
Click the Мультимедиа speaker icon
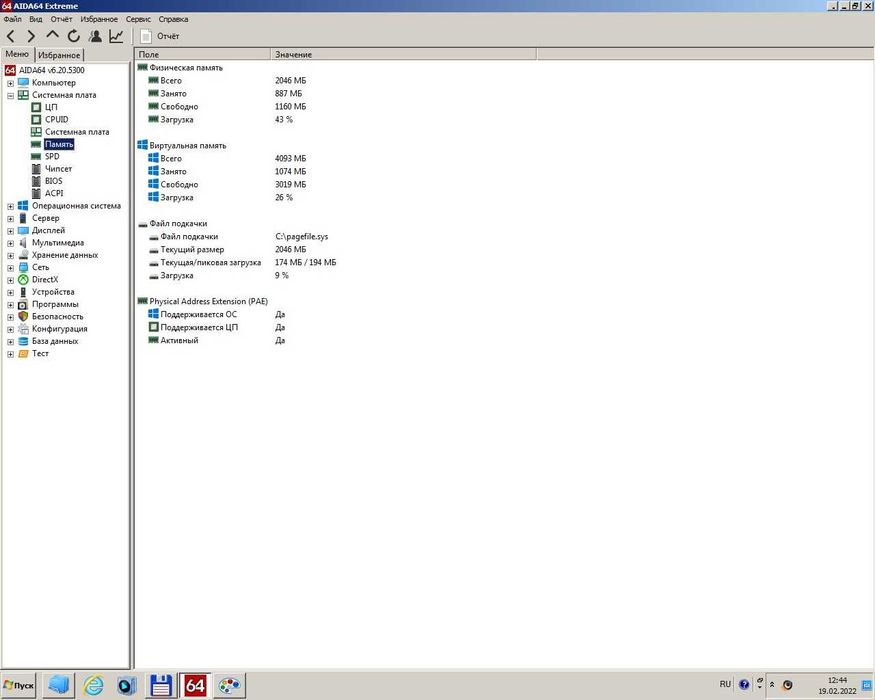coord(23,243)
